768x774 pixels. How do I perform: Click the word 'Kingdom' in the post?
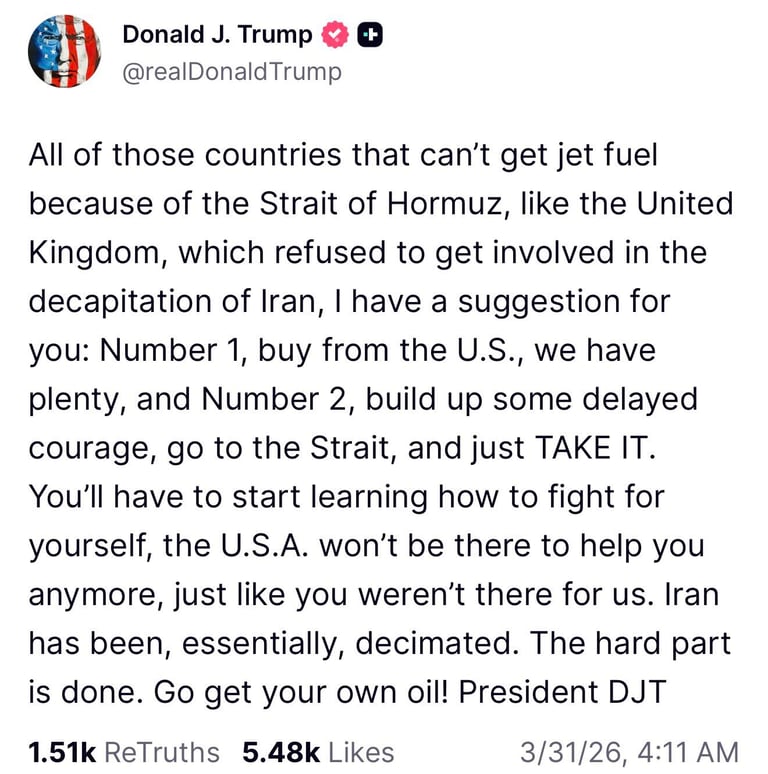coord(96,253)
